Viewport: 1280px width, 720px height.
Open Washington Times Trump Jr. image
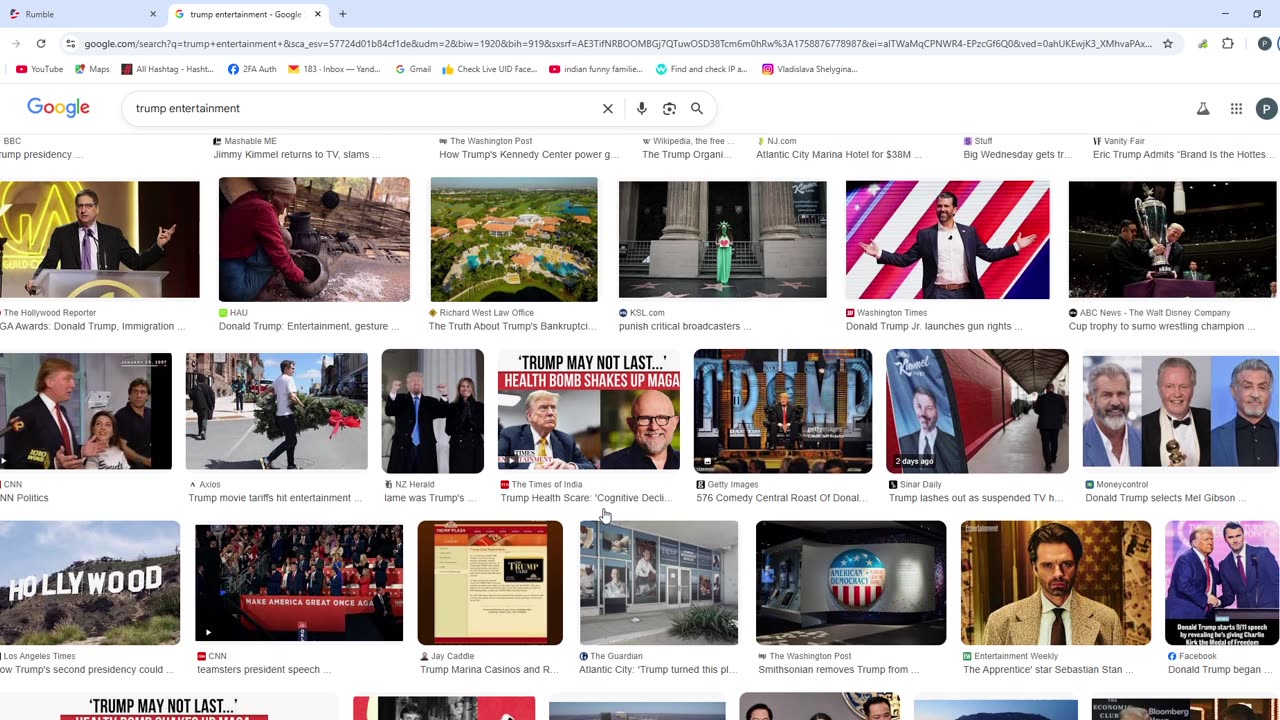point(947,239)
